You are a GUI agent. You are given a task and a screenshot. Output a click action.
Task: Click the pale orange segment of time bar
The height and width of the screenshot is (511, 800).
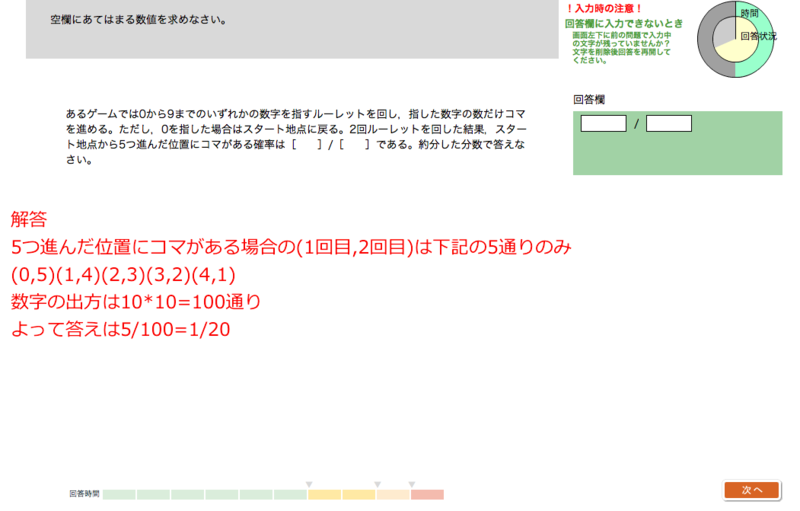[x=393, y=494]
